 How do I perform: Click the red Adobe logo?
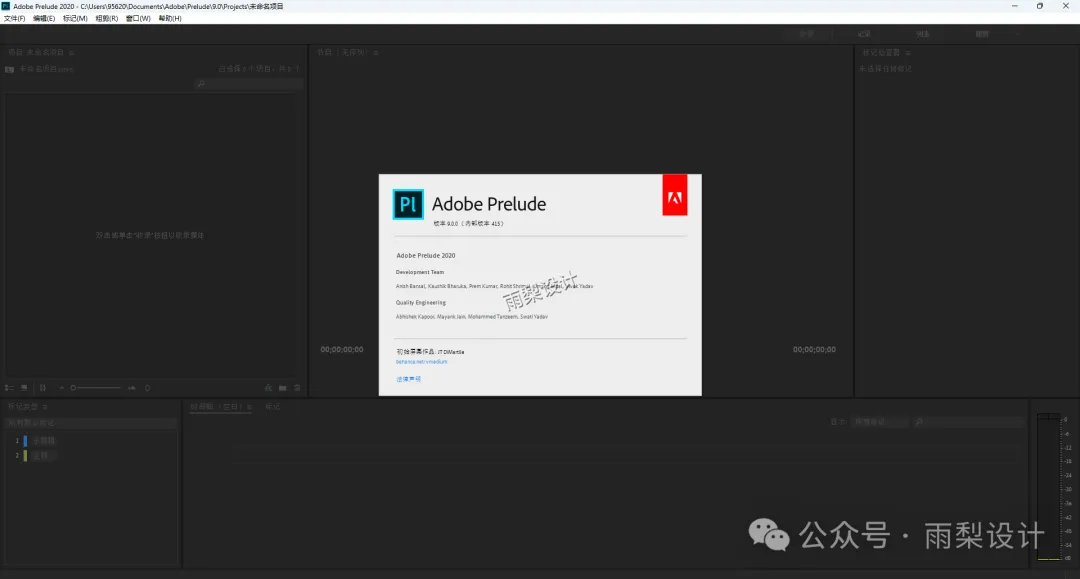[x=675, y=196]
